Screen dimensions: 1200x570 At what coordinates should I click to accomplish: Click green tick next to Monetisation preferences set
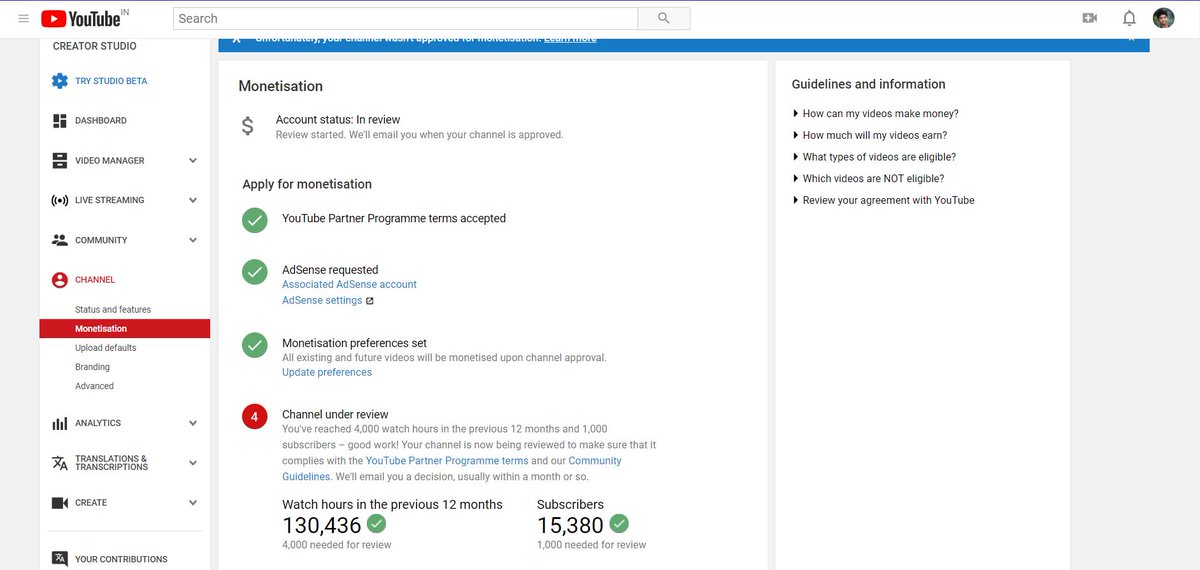(x=255, y=345)
